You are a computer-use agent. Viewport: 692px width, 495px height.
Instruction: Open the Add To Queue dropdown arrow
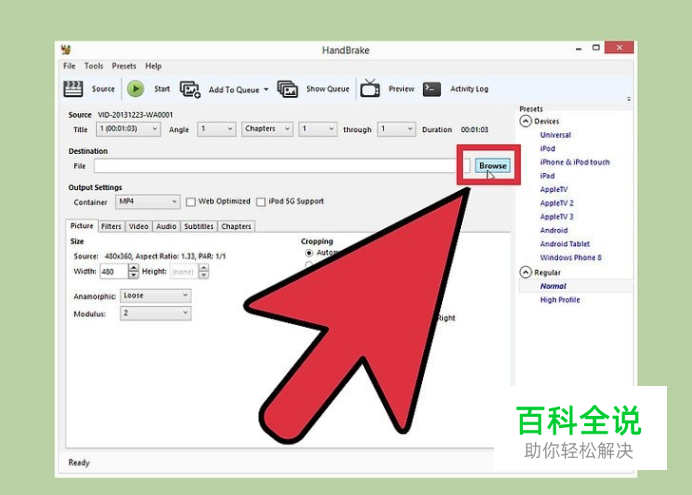click(266, 89)
